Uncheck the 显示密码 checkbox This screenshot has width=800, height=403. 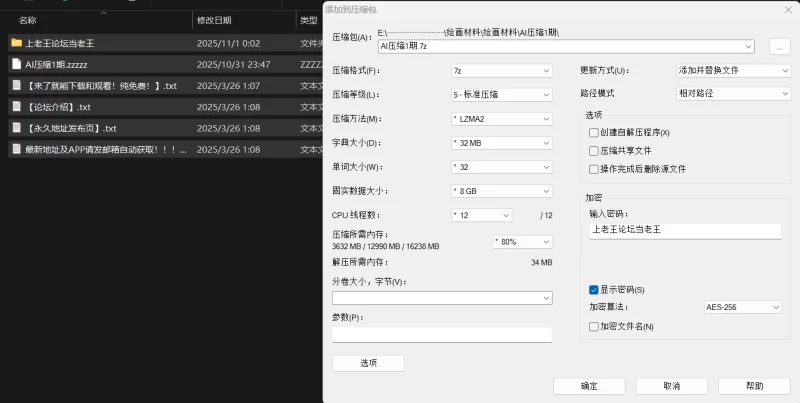coord(593,290)
